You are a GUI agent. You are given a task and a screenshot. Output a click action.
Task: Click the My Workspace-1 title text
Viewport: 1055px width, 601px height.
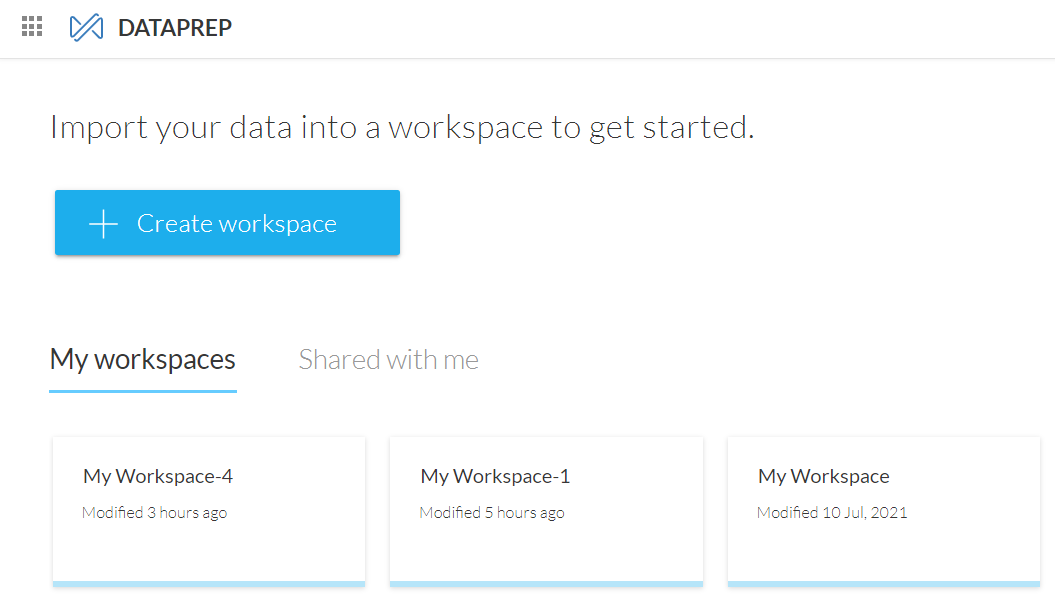point(495,476)
